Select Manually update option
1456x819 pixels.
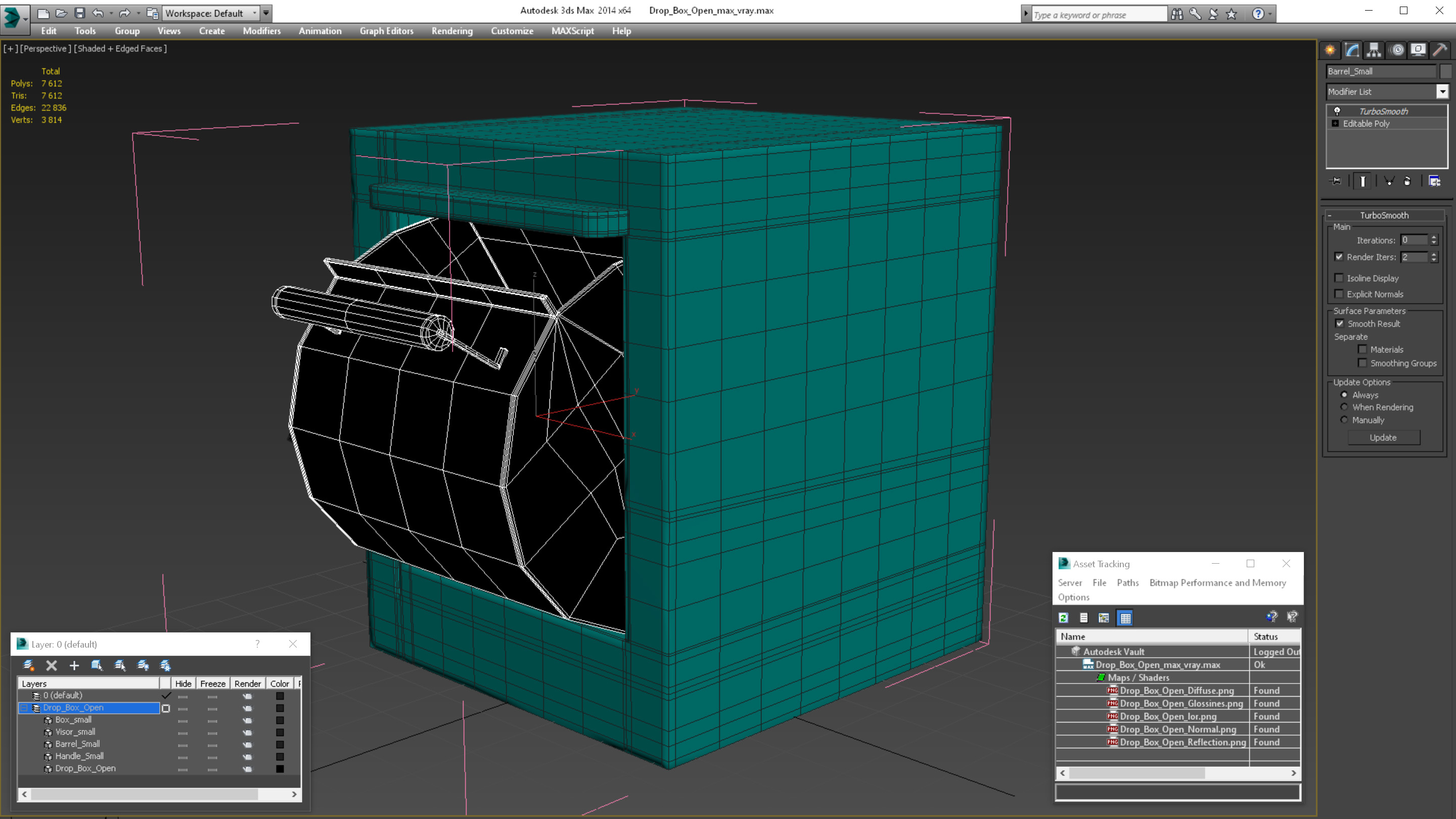click(1344, 420)
